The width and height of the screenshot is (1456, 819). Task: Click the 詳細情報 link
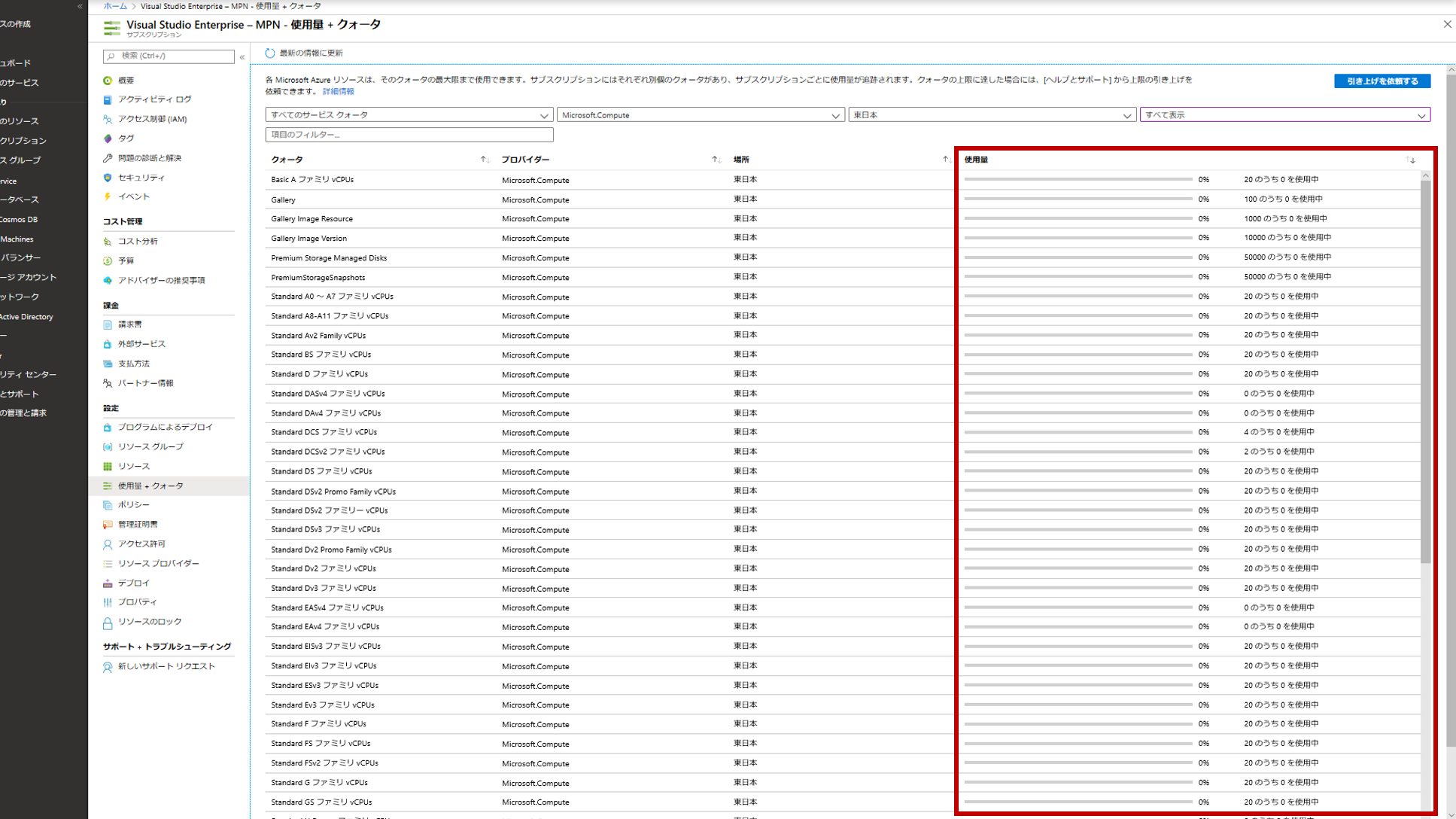338,92
